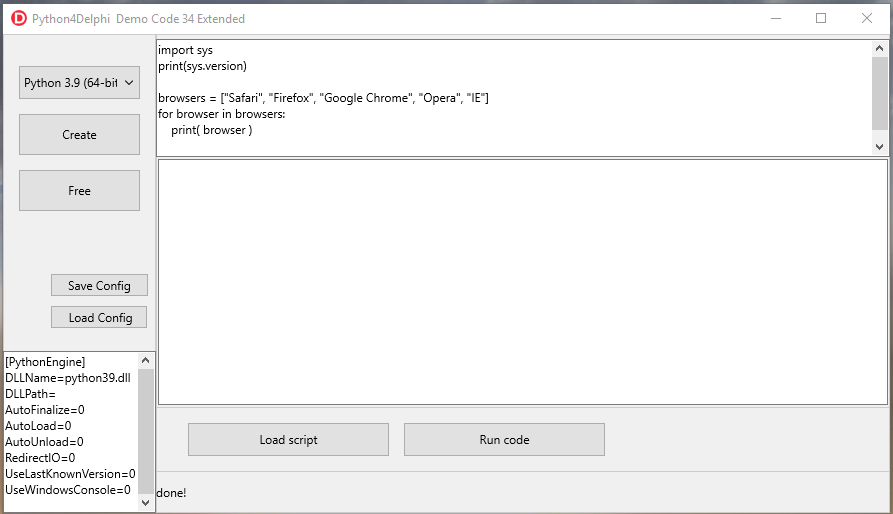Select the DLLName=python39.dll config line
Image resolution: width=893 pixels, height=514 pixels.
click(x=68, y=378)
